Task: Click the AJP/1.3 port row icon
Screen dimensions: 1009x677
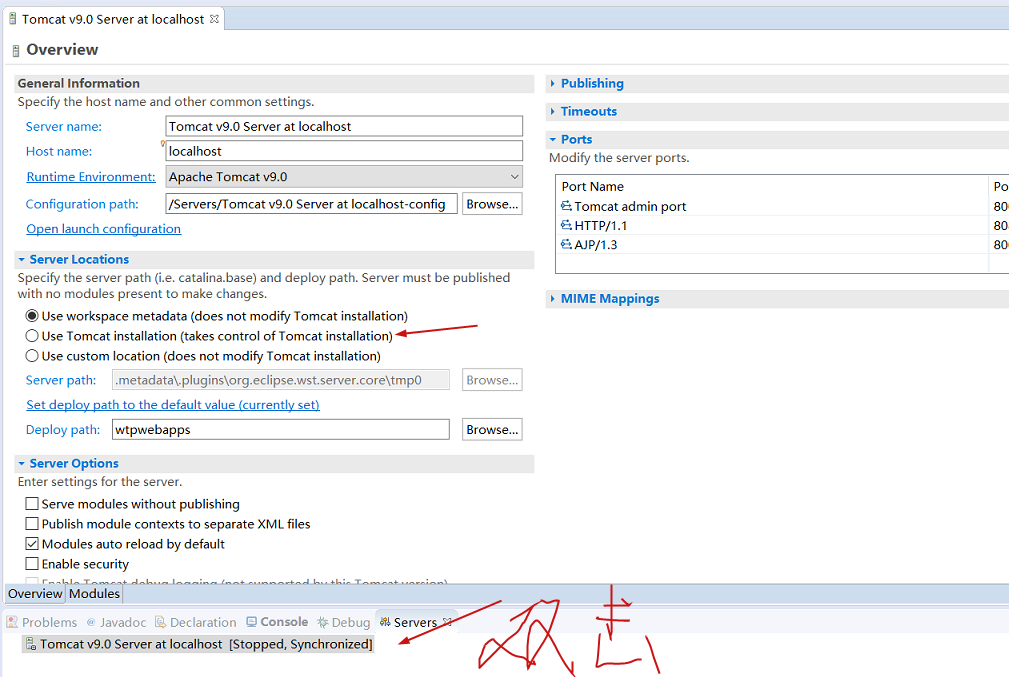Action: [x=566, y=245]
